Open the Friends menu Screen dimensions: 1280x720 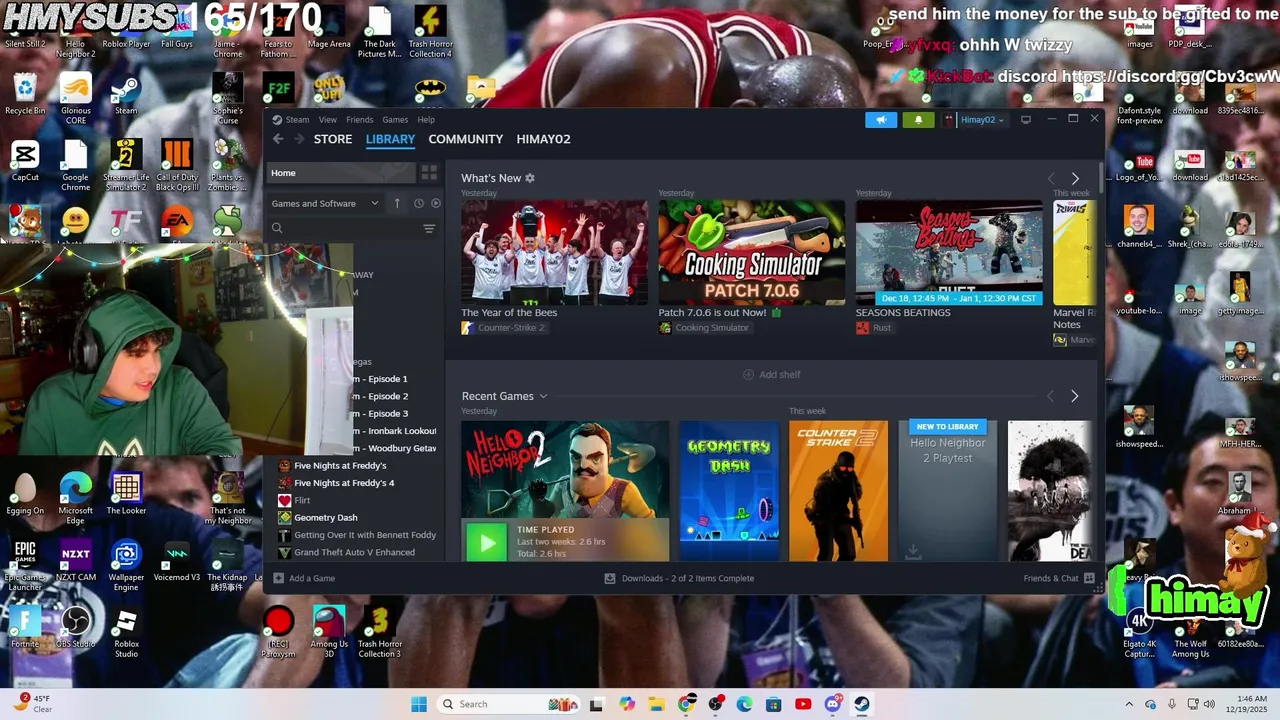click(359, 120)
